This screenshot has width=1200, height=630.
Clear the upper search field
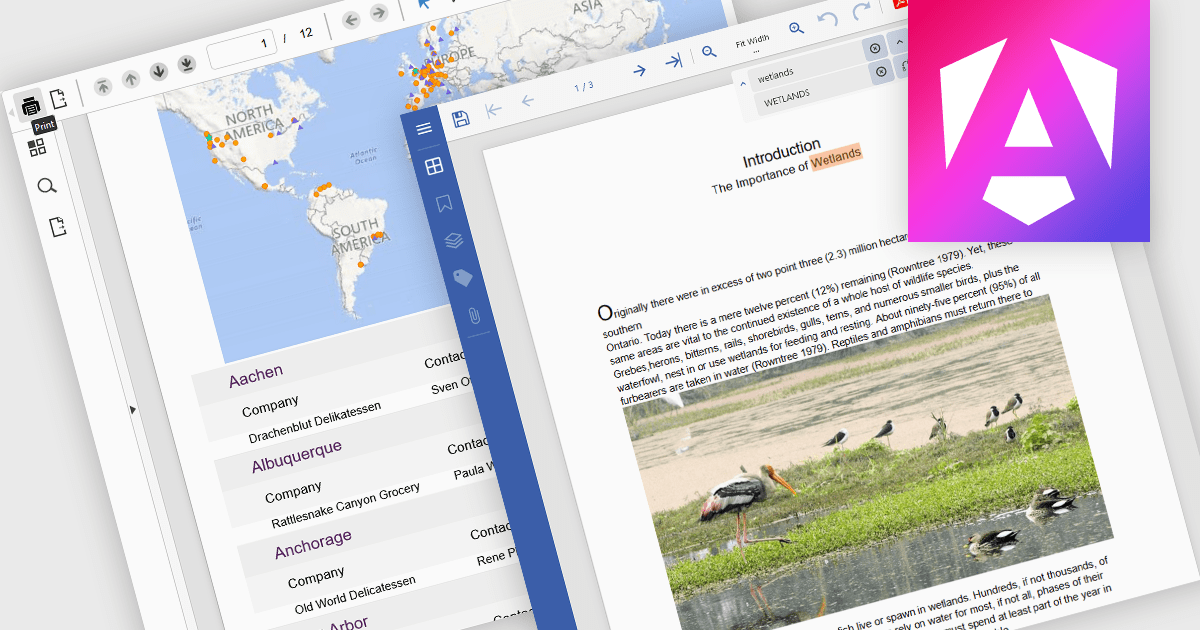click(x=875, y=48)
